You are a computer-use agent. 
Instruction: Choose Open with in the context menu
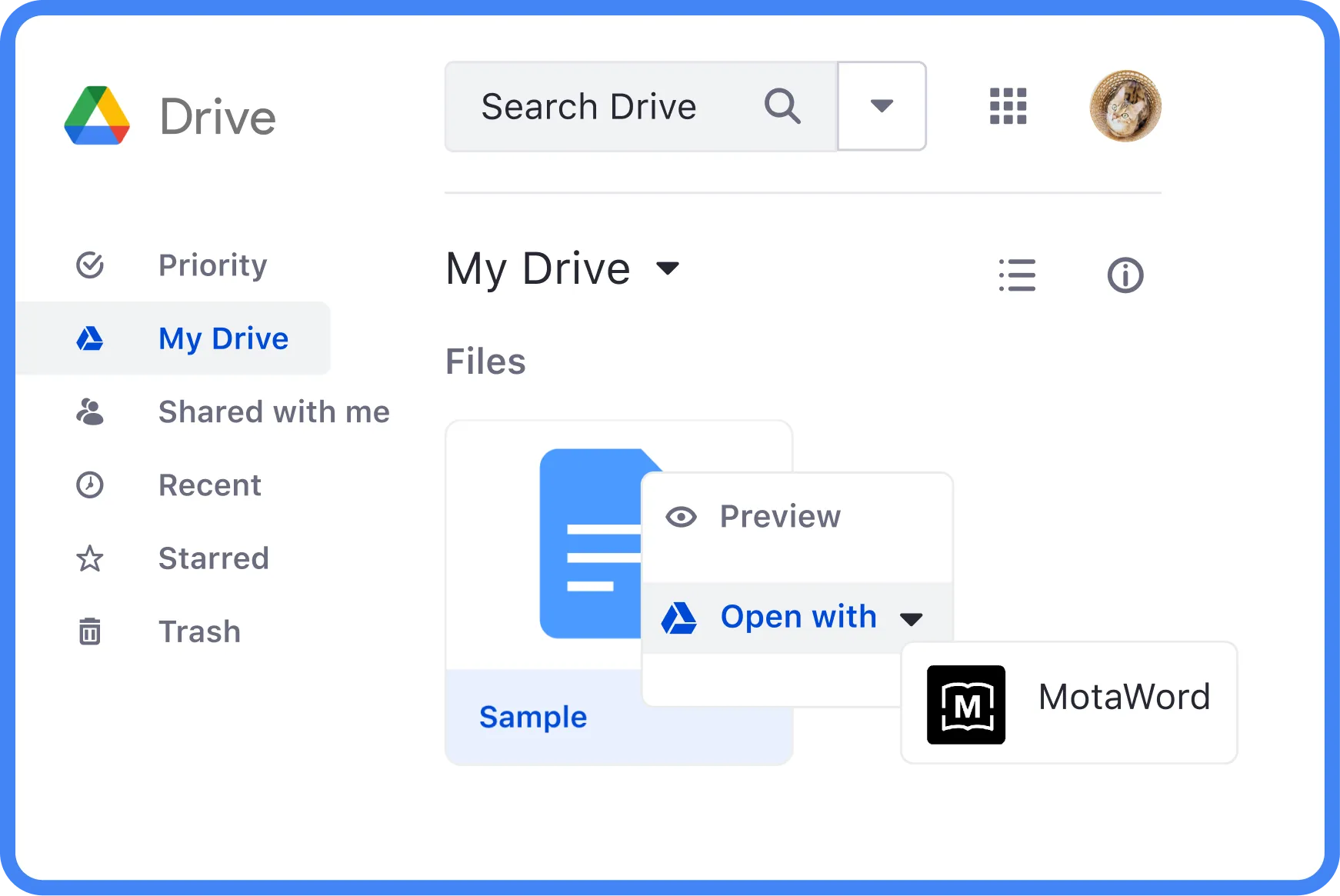[798, 617]
